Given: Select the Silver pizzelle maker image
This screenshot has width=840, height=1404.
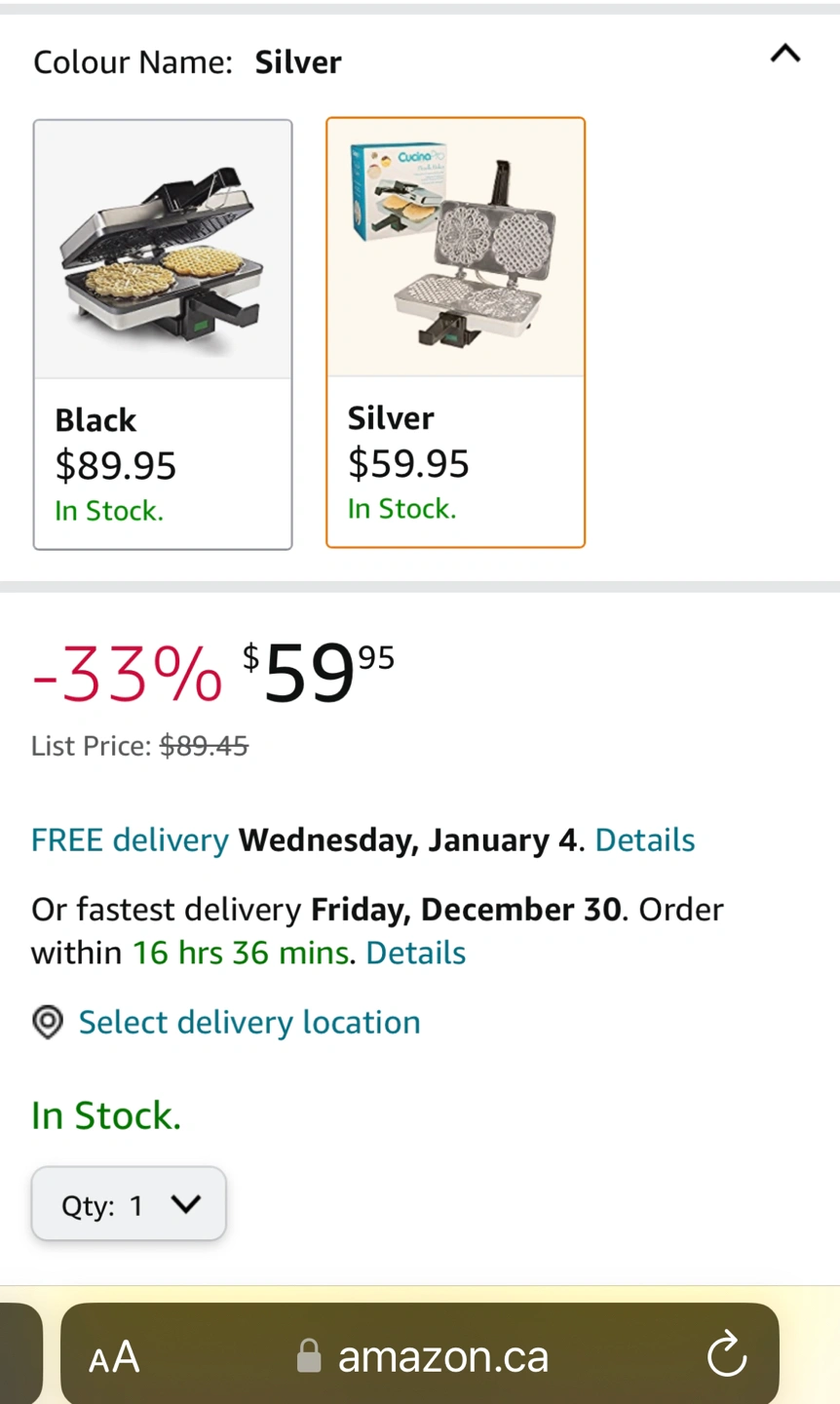Looking at the screenshot, I should 455,248.
